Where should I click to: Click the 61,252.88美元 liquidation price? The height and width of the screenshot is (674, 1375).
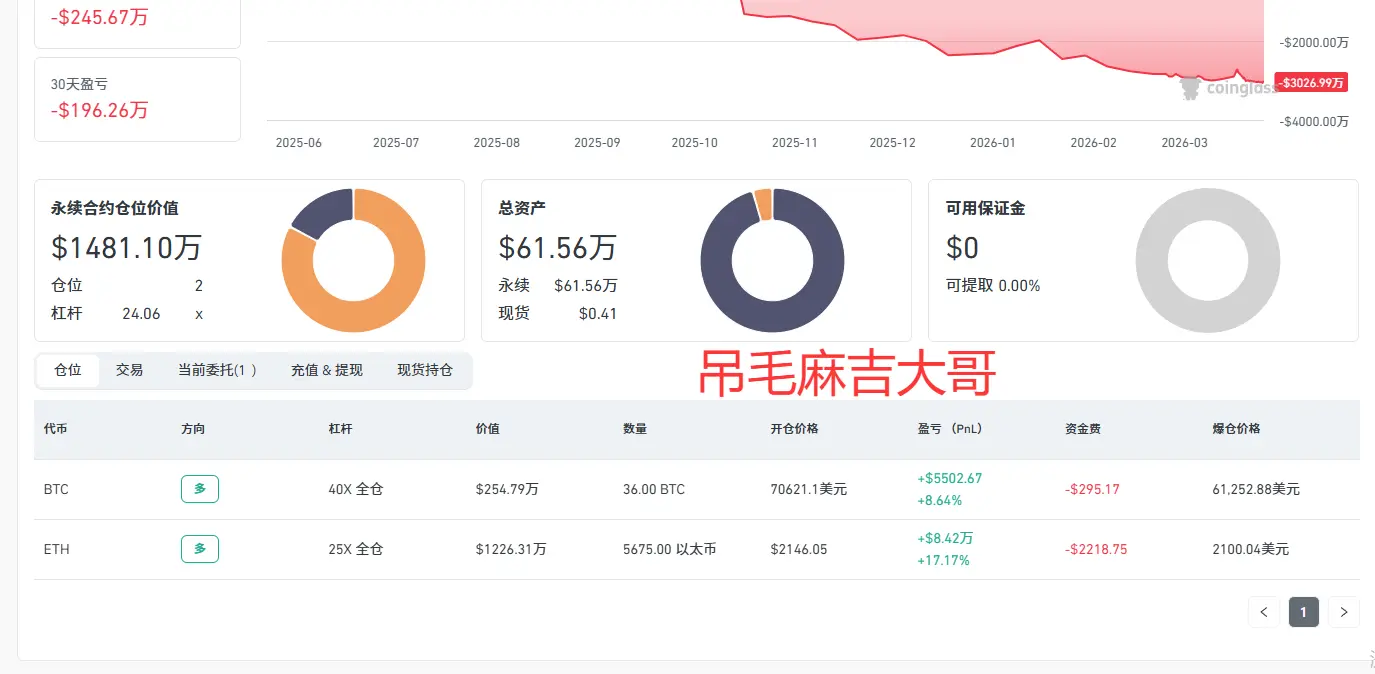[1256, 490]
